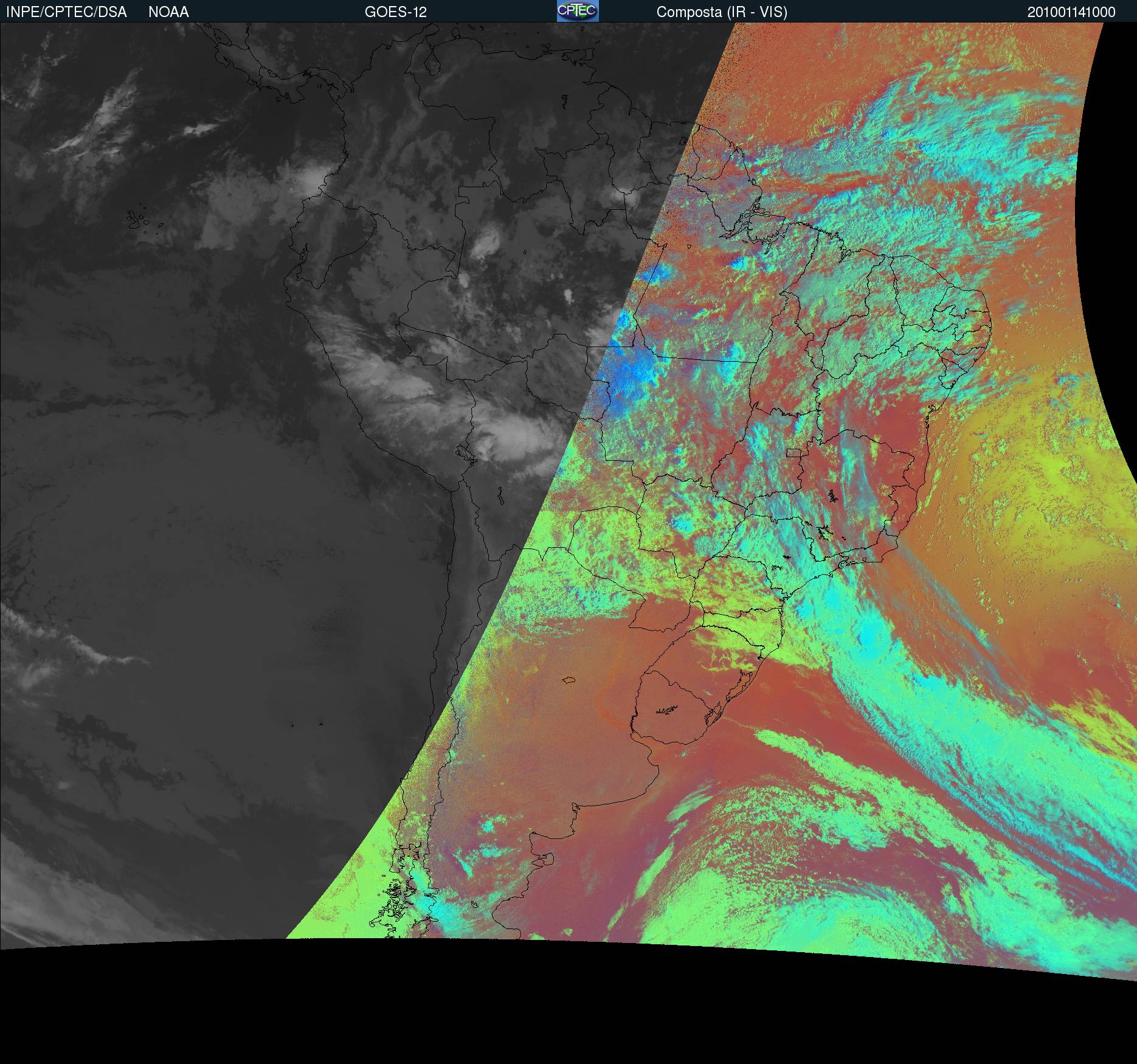Click the CPTEC logo in header

point(578,11)
